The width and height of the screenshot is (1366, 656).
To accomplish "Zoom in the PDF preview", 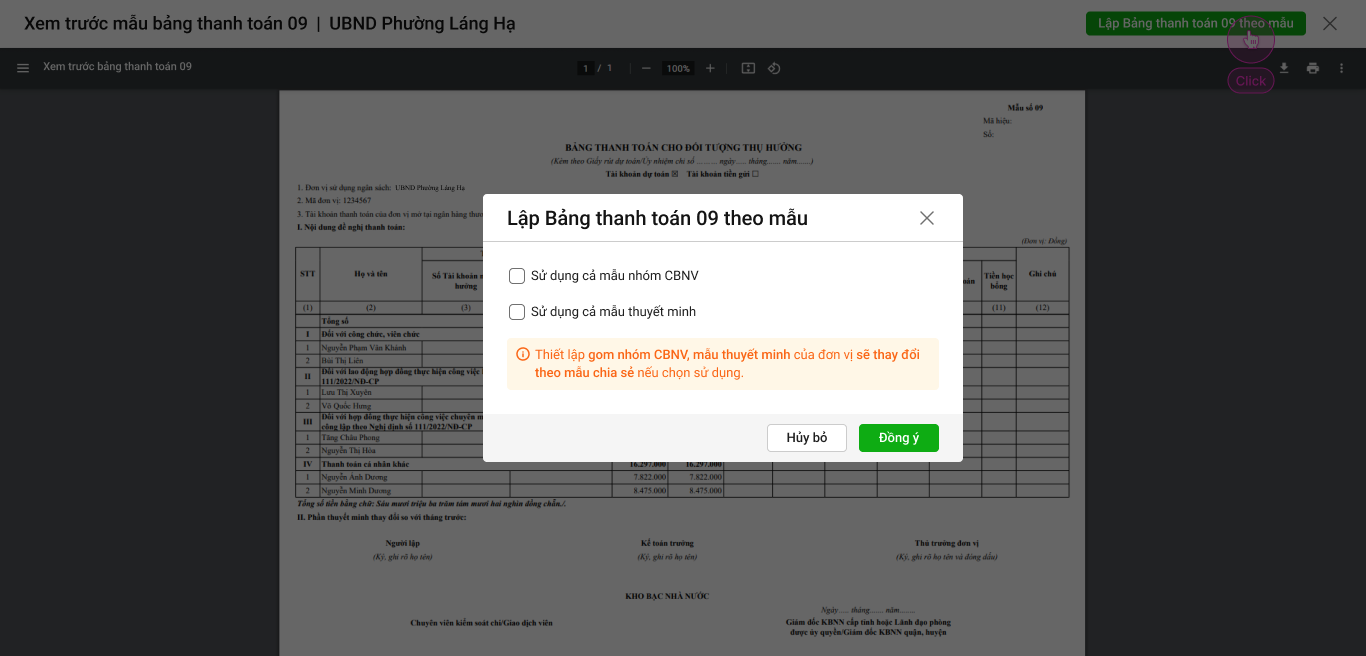I will (x=710, y=68).
